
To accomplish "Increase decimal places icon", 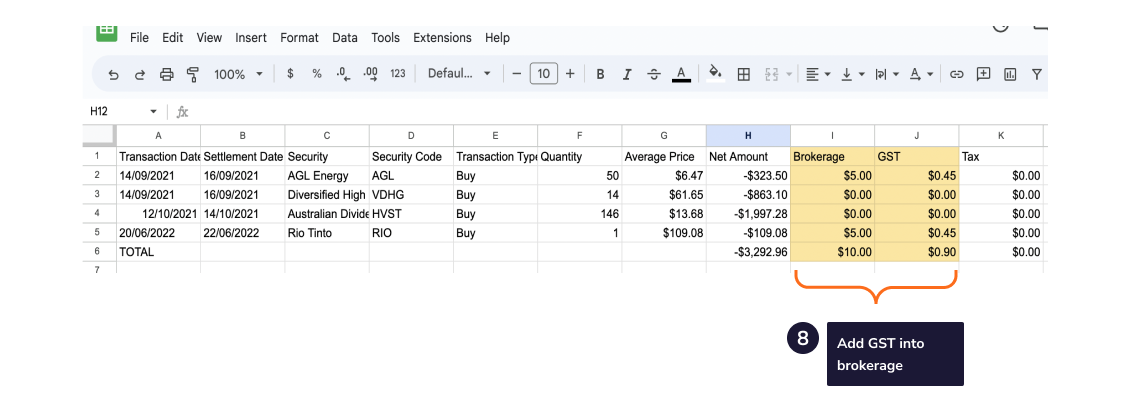I will click(x=370, y=74).
